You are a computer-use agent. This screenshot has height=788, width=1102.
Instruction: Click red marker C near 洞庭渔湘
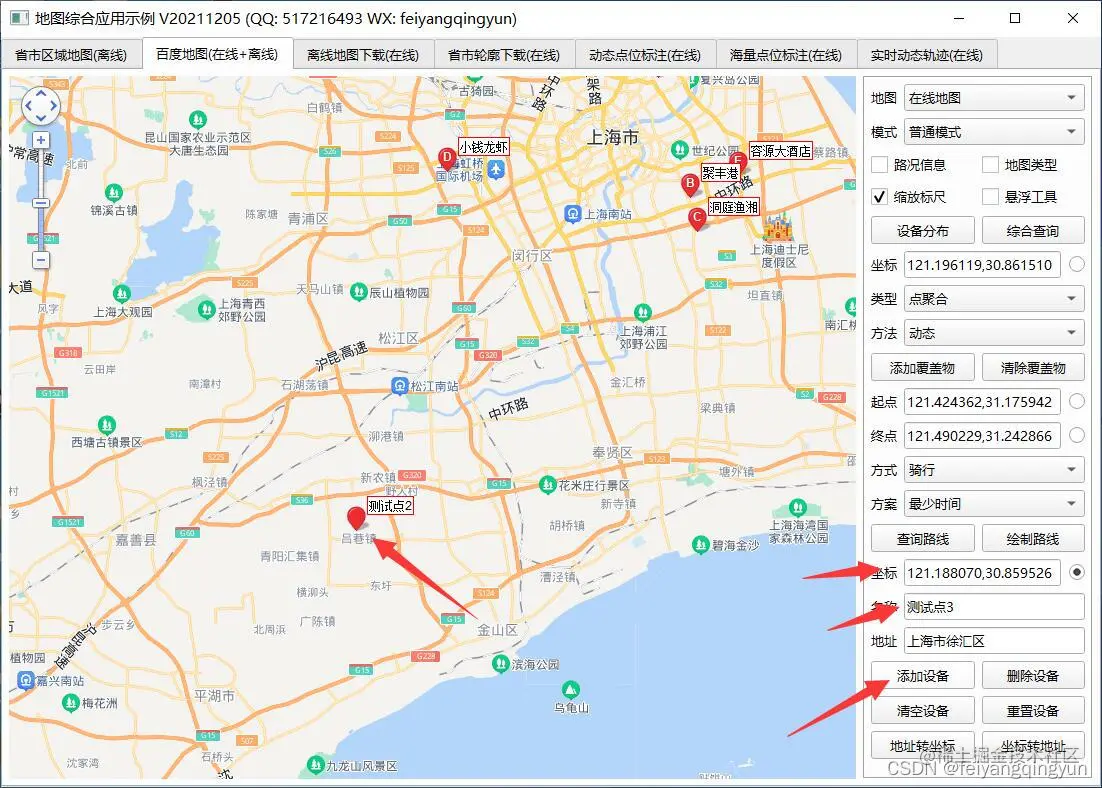coord(696,219)
